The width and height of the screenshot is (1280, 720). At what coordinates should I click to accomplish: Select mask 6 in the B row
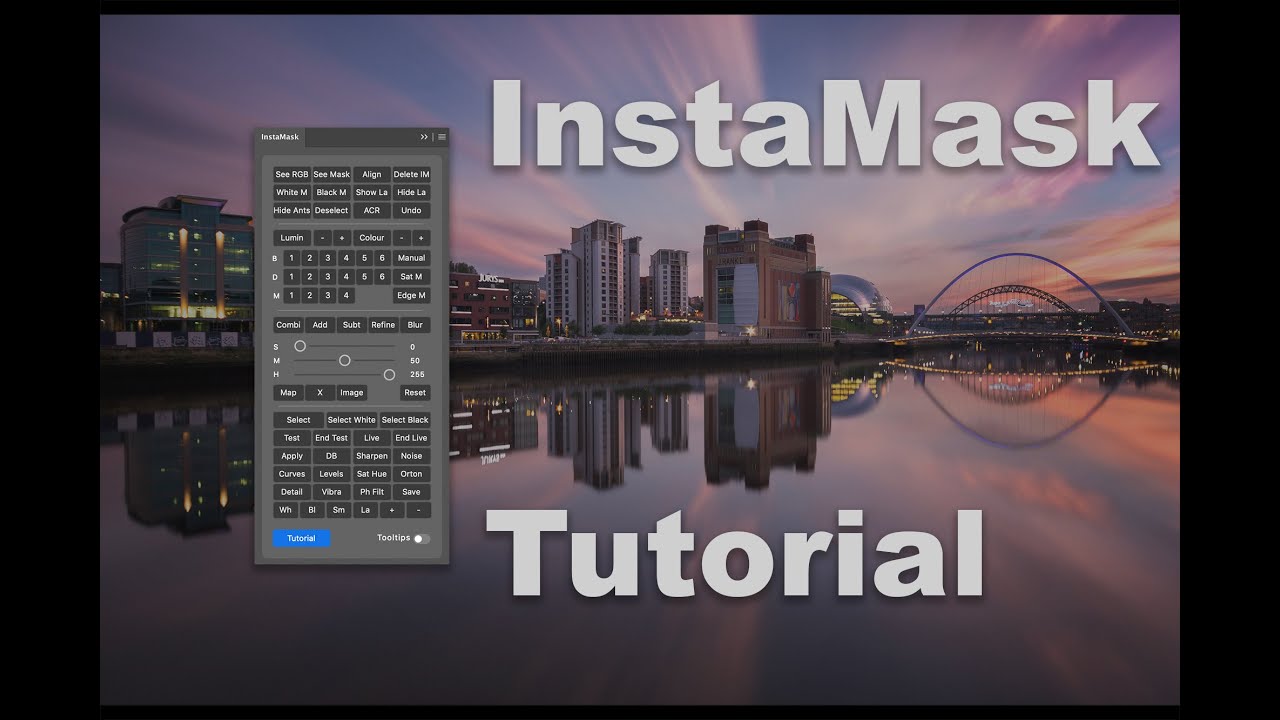coord(382,258)
